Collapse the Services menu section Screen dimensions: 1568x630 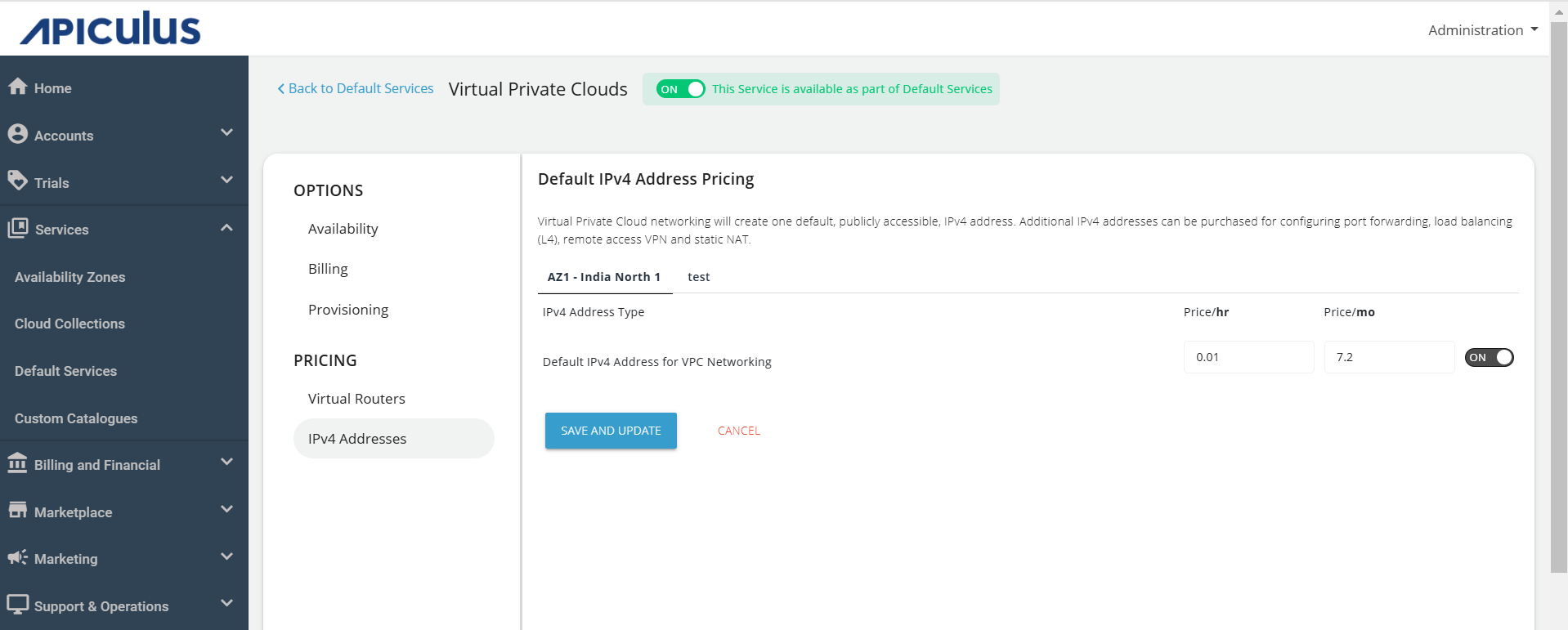[x=226, y=226]
